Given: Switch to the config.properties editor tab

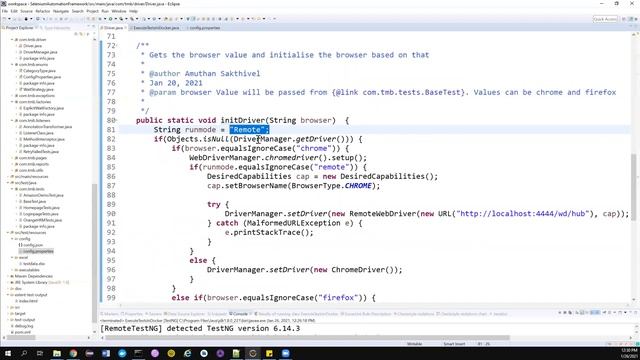Looking at the screenshot, I should click(x=204, y=28).
